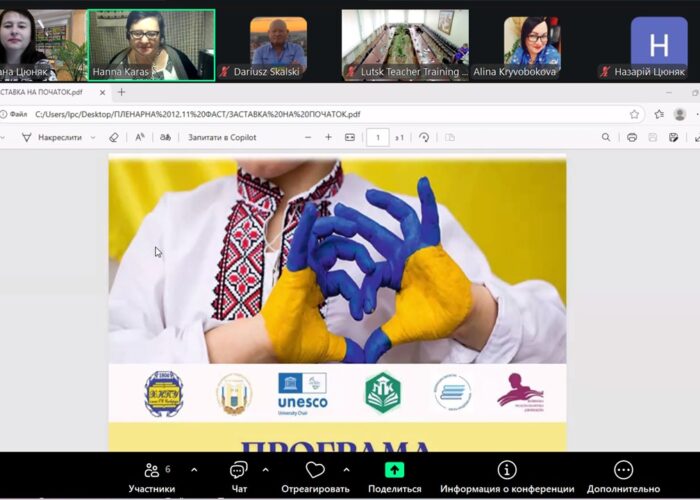
Task: Click the zoom in plus button
Action: (328, 137)
